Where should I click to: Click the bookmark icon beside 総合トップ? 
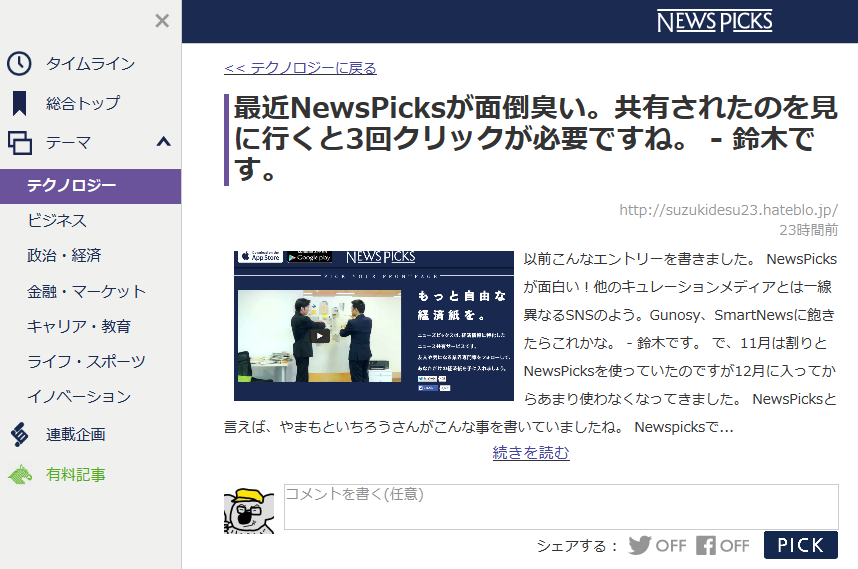(20, 103)
